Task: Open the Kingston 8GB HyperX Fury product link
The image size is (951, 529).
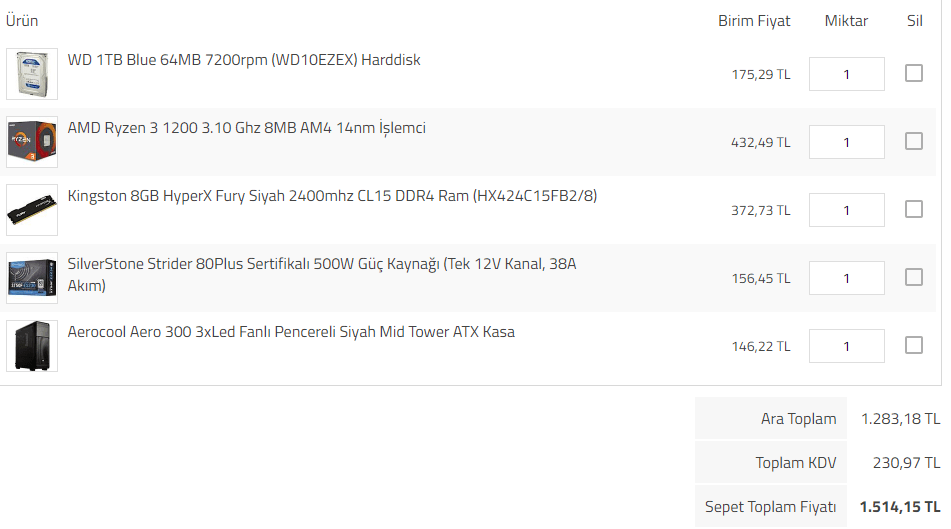Action: [332, 196]
